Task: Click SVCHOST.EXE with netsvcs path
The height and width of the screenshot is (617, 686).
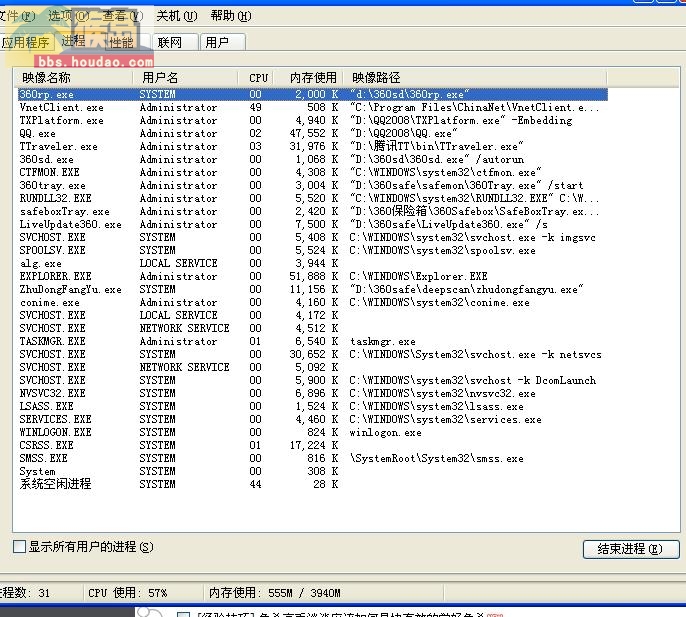Action: coord(312,354)
